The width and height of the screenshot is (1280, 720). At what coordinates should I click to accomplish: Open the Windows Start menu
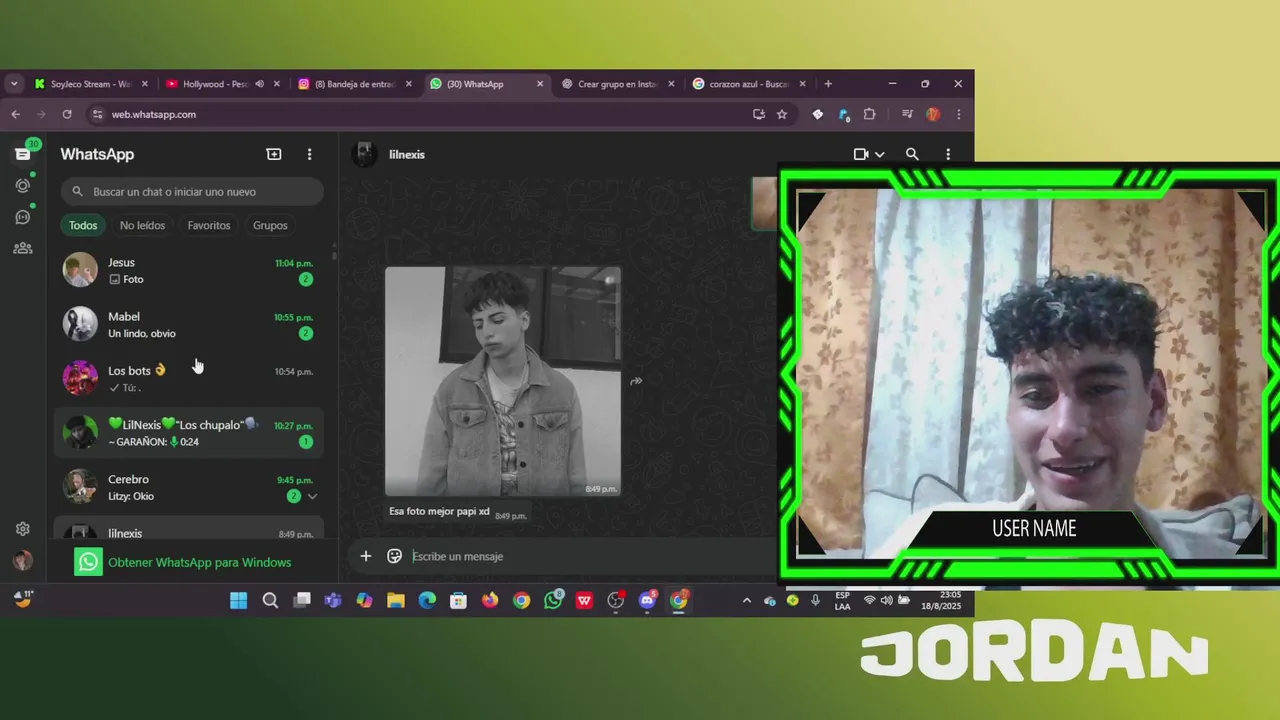pyautogui.click(x=238, y=600)
